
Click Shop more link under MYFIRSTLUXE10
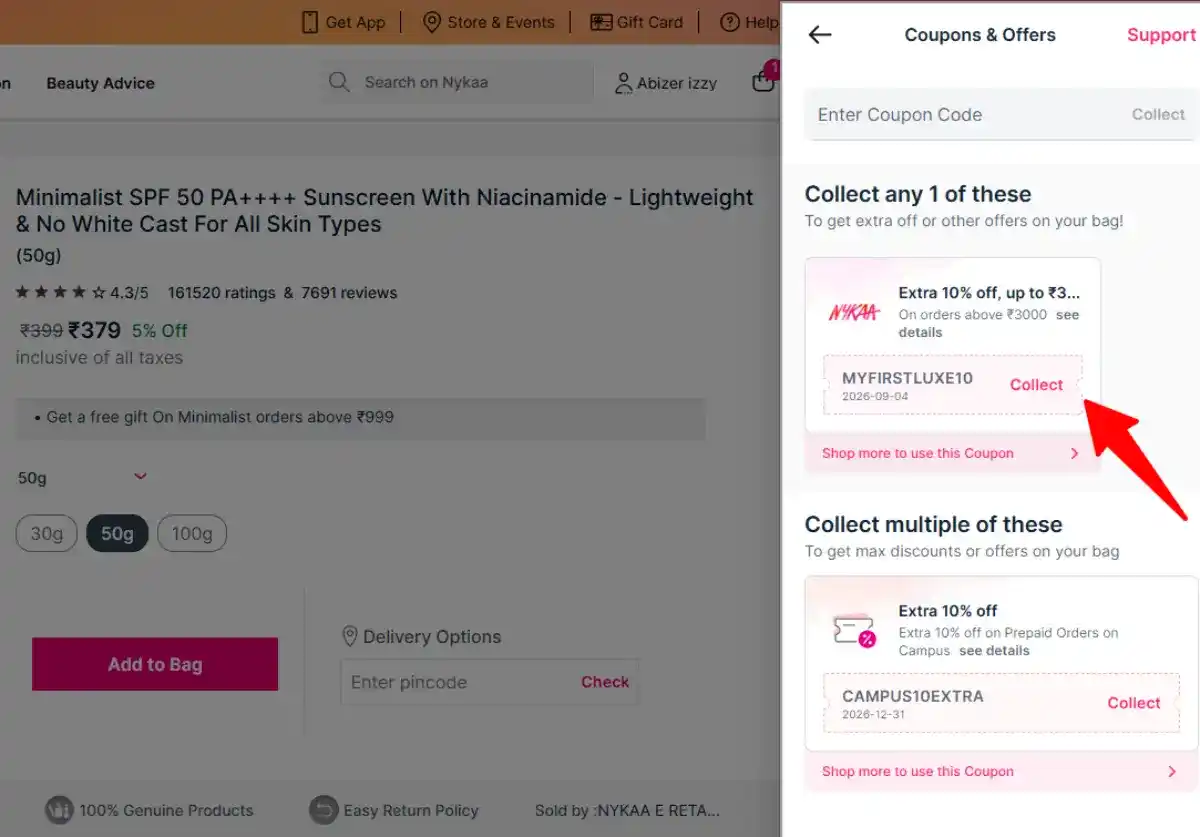[x=917, y=453]
